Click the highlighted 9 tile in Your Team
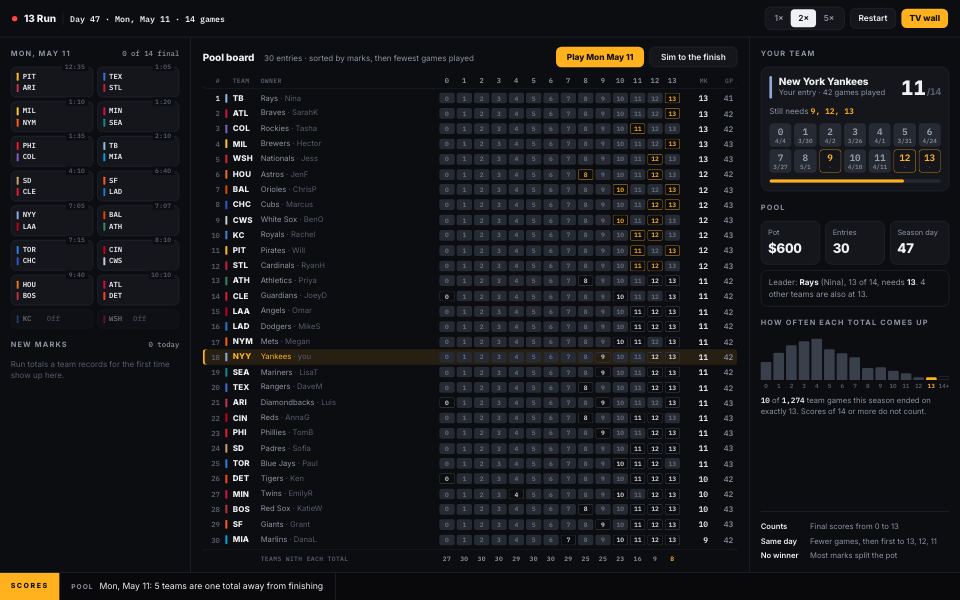 click(x=830, y=161)
